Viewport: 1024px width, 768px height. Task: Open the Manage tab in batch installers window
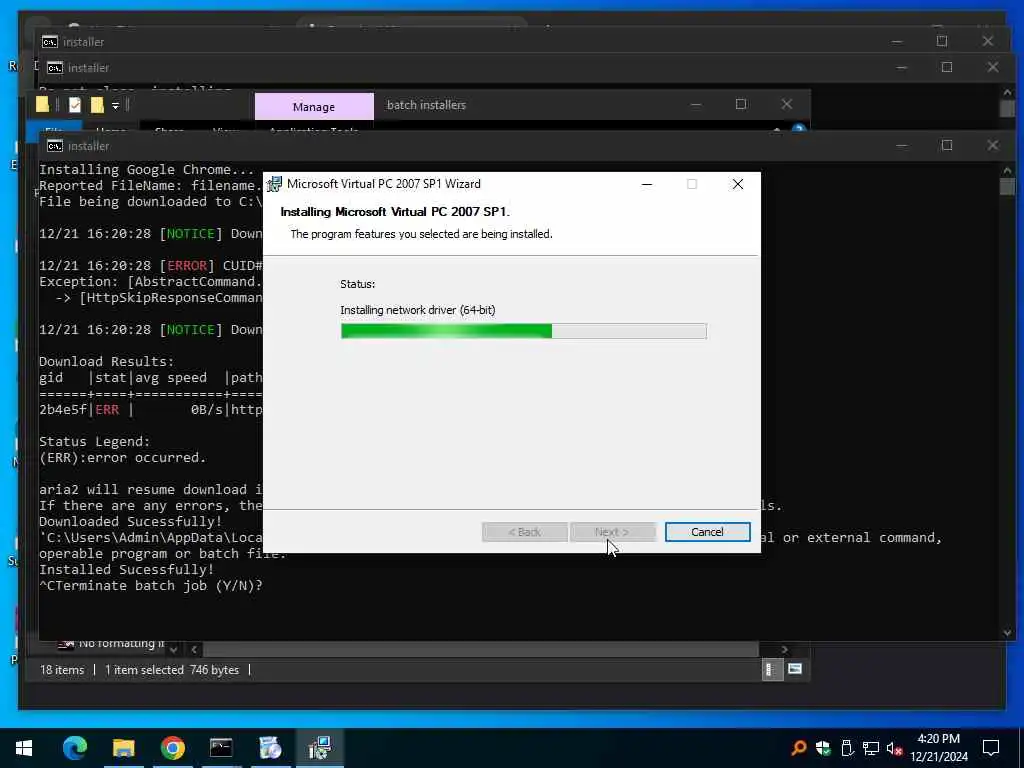314,106
